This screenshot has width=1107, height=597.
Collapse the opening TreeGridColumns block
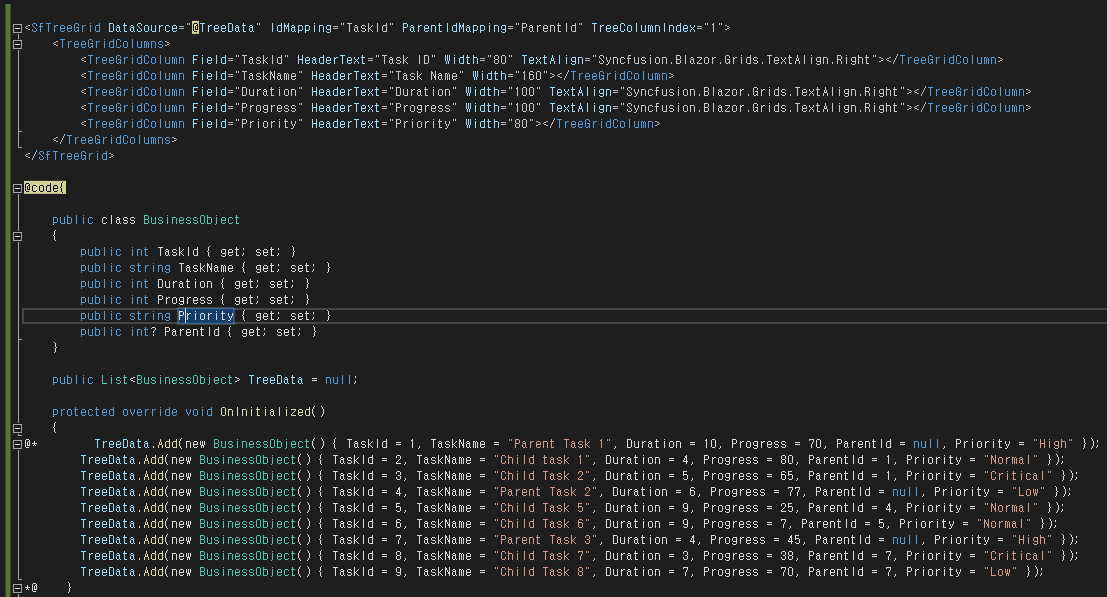(x=17, y=44)
